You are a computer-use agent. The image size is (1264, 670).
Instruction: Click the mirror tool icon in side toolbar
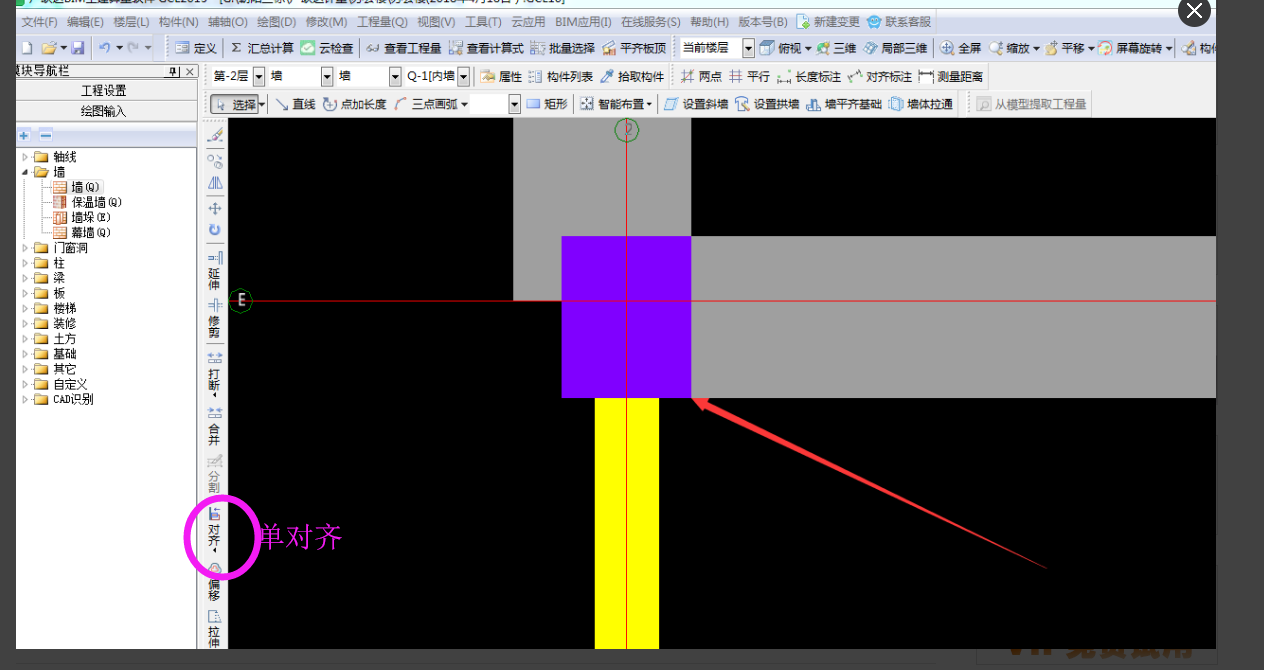(214, 184)
